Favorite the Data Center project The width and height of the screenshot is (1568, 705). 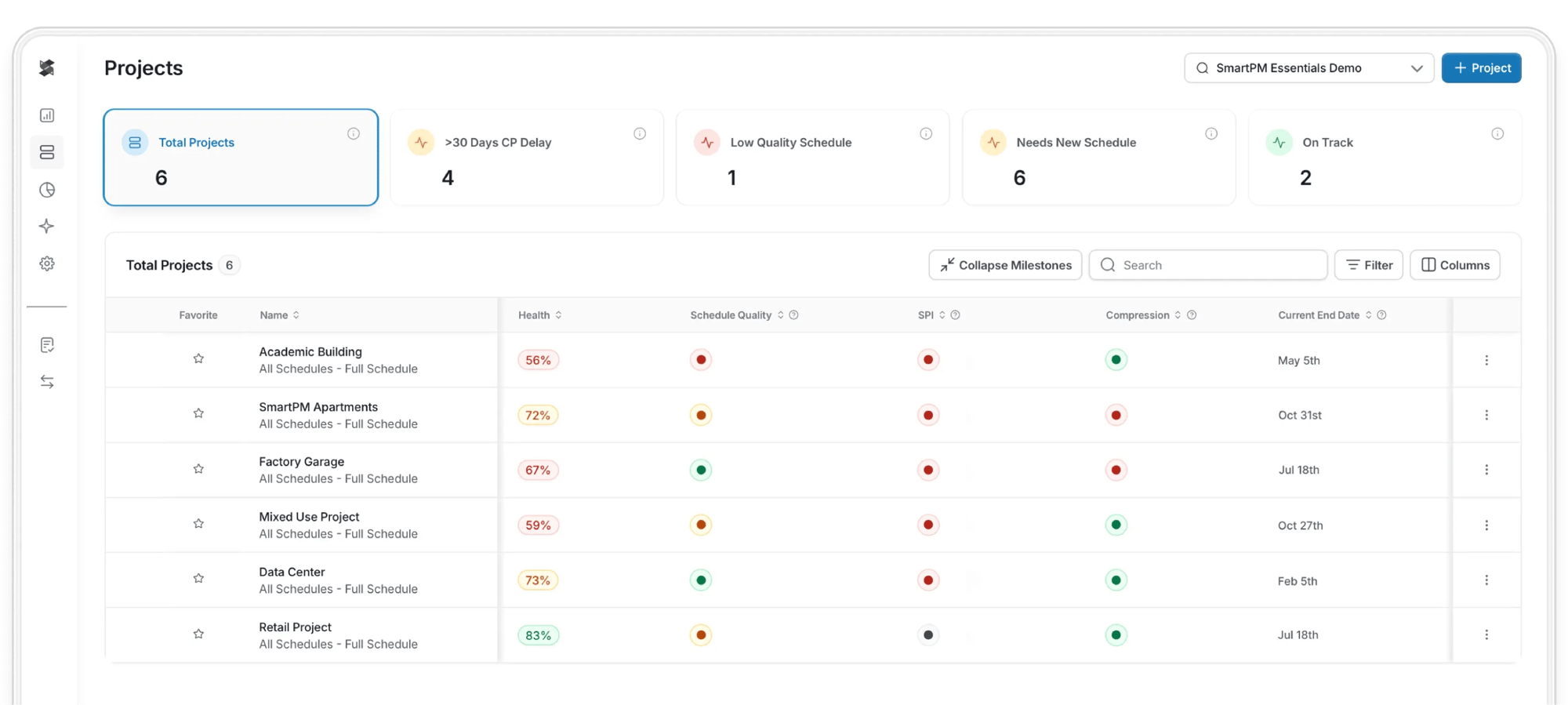pyautogui.click(x=198, y=579)
